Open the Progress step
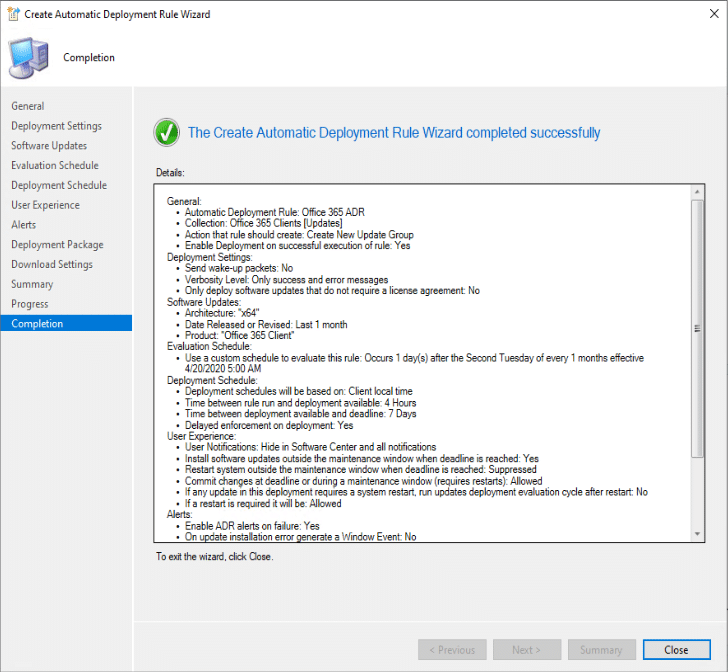728x672 pixels. pos(30,304)
